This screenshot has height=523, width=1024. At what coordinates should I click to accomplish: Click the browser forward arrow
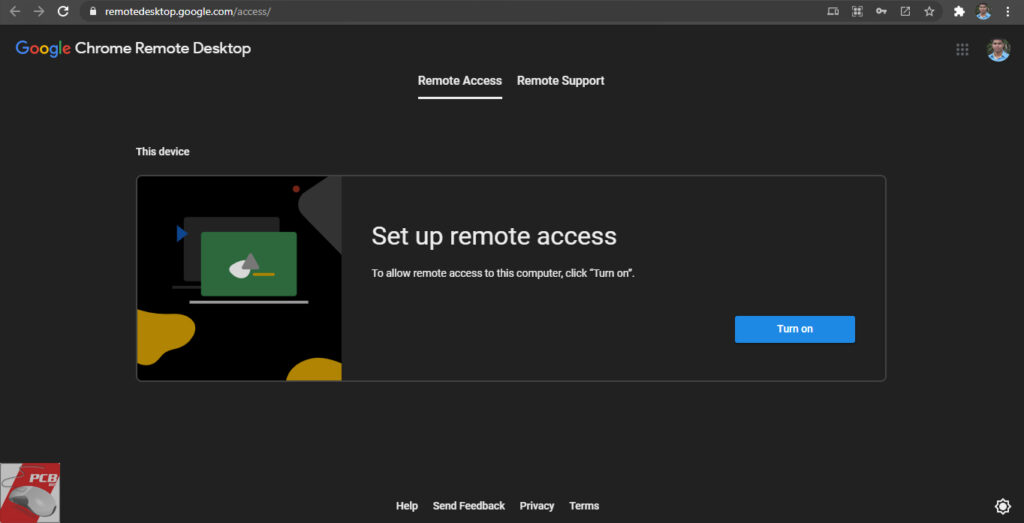pos(38,11)
